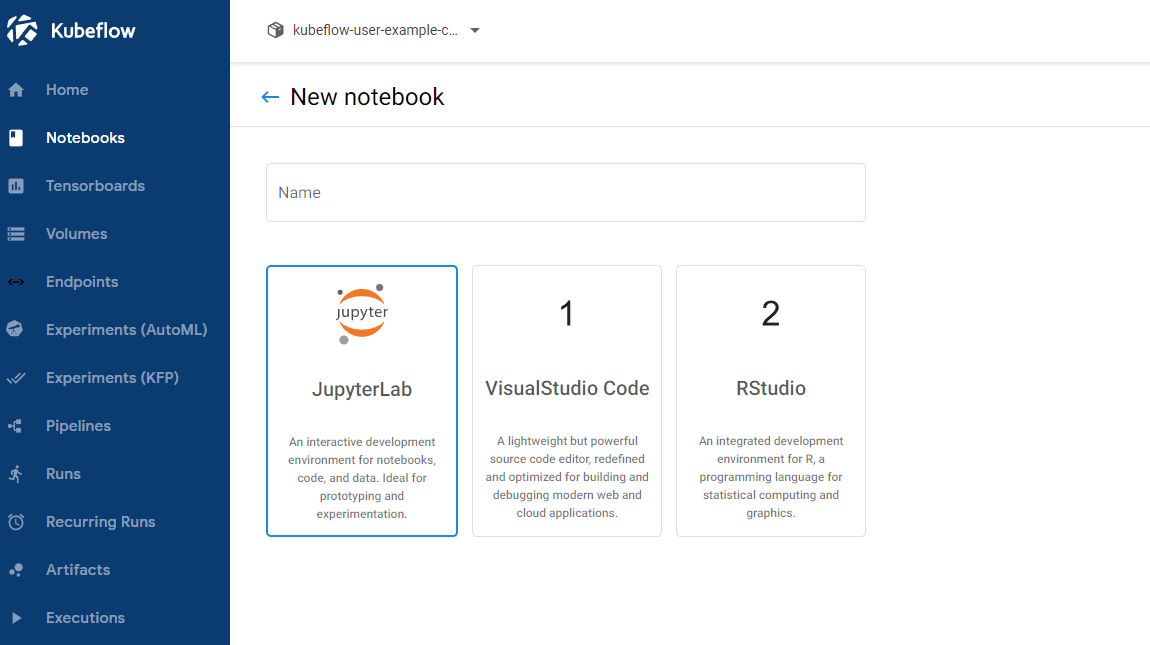Click the Experiments (AutoML) icon
1150x645 pixels.
pyautogui.click(x=15, y=329)
